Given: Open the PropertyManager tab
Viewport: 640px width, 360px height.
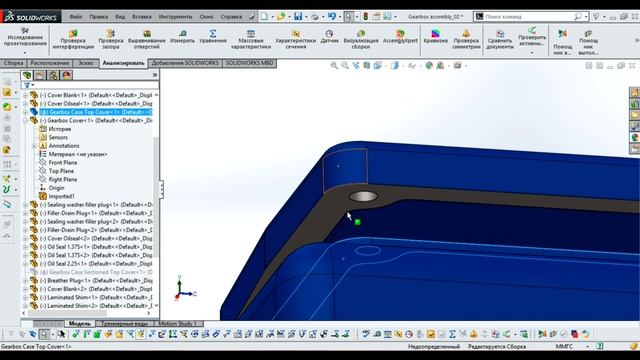Looking at the screenshot, I should (x=40, y=75).
